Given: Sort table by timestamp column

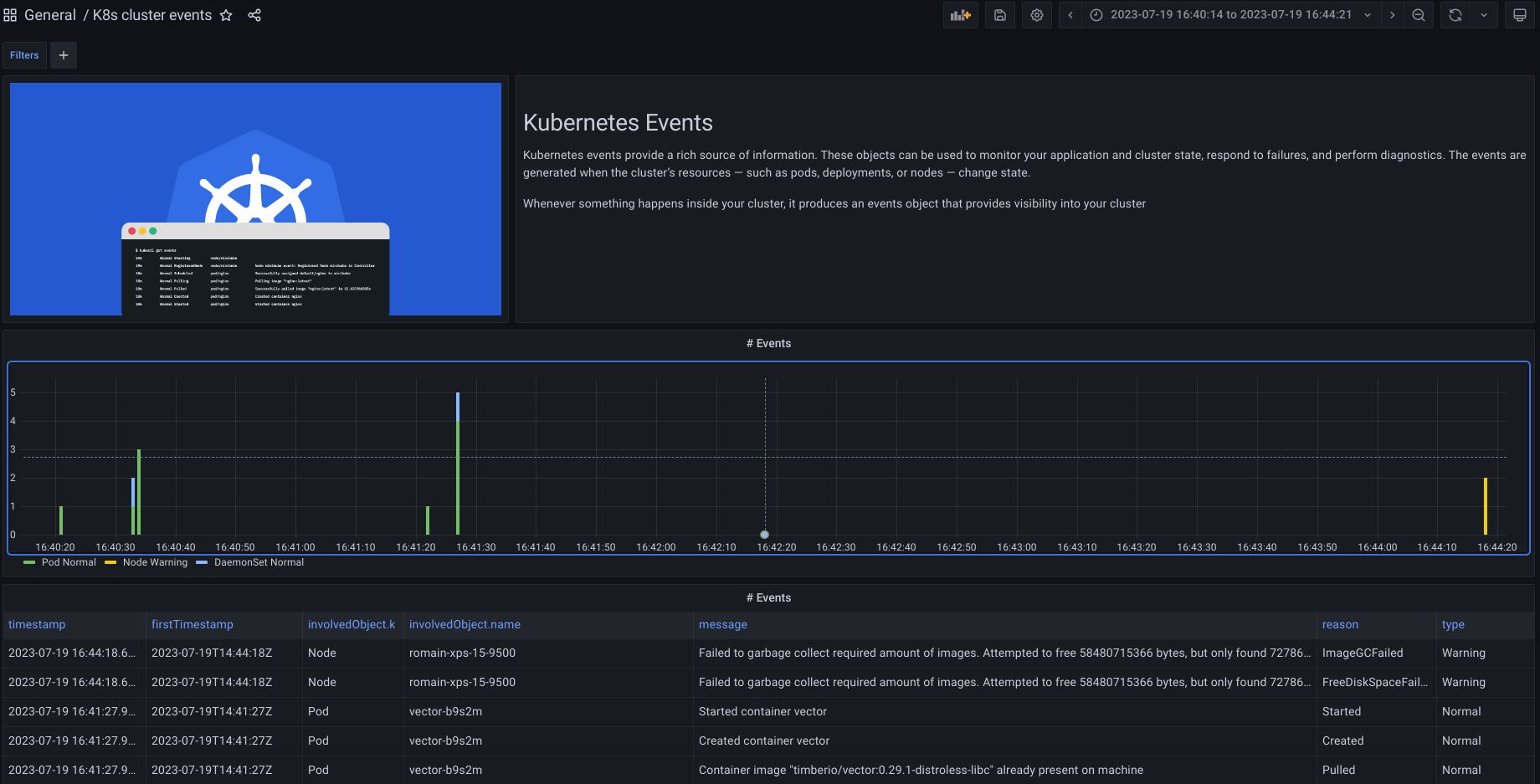Looking at the screenshot, I should (37, 624).
